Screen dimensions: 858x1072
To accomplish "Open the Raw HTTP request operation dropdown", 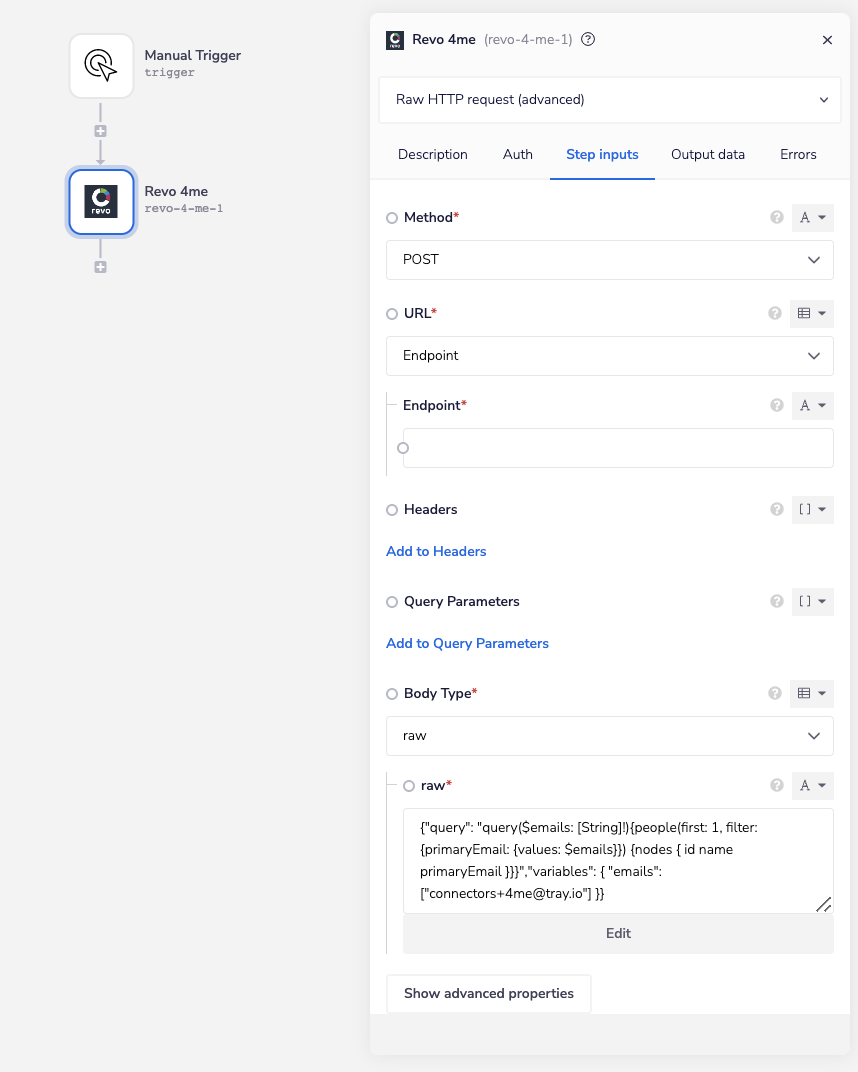I will [610, 100].
